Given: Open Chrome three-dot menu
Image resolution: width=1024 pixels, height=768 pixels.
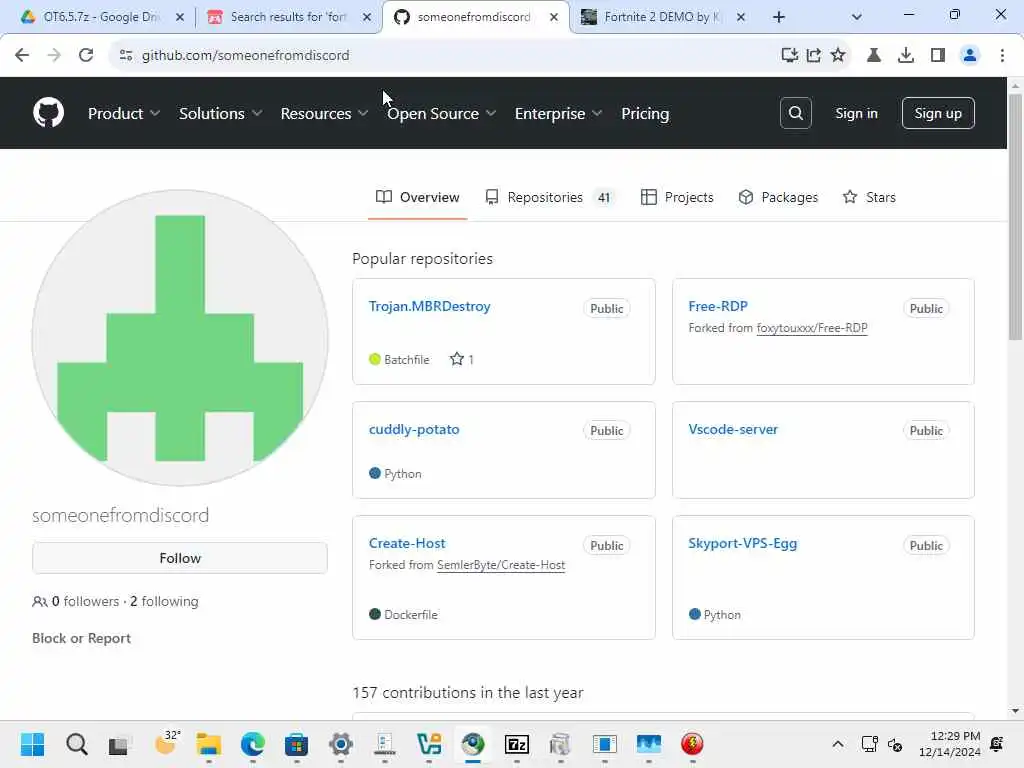Looking at the screenshot, I should click(x=1002, y=56).
